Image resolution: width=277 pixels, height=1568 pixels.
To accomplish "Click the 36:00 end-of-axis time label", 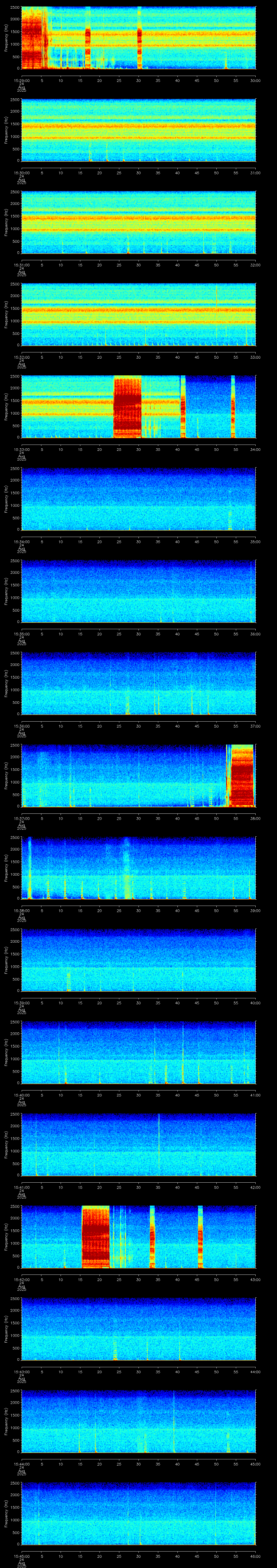I will pos(255,634).
